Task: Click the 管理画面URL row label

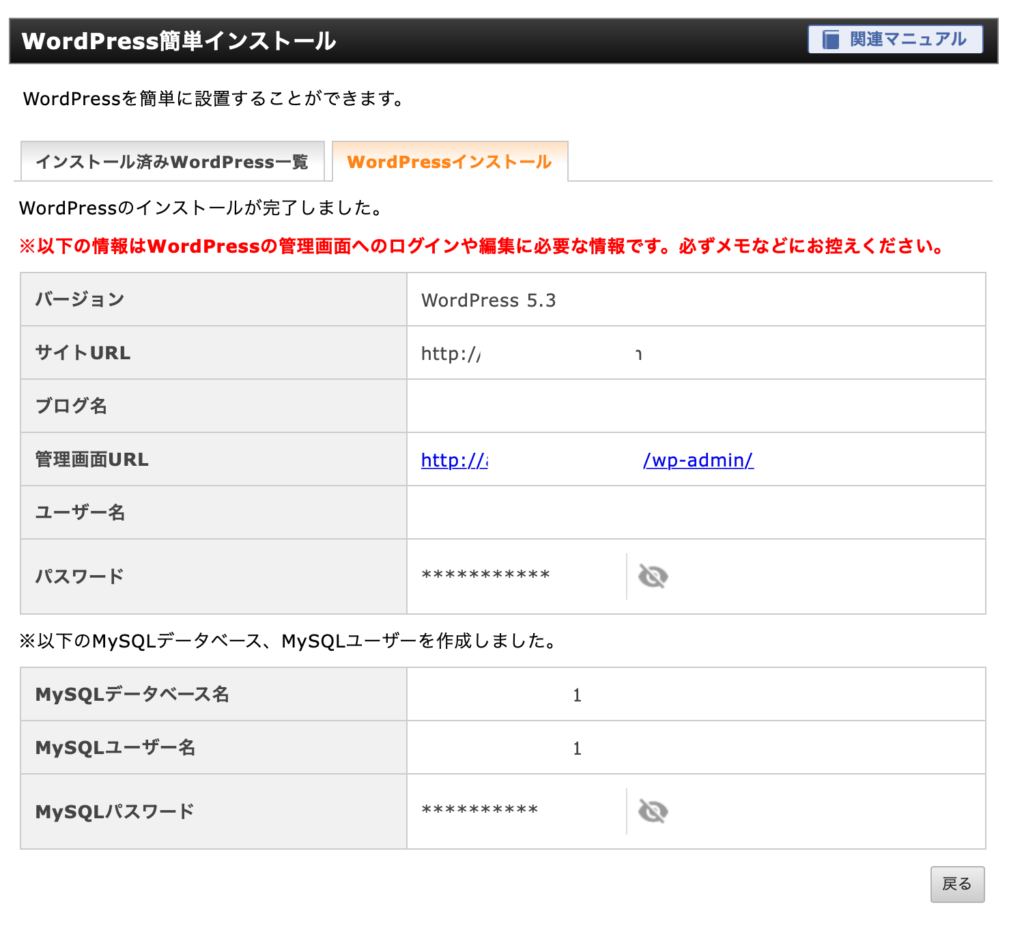Action: coord(91,460)
